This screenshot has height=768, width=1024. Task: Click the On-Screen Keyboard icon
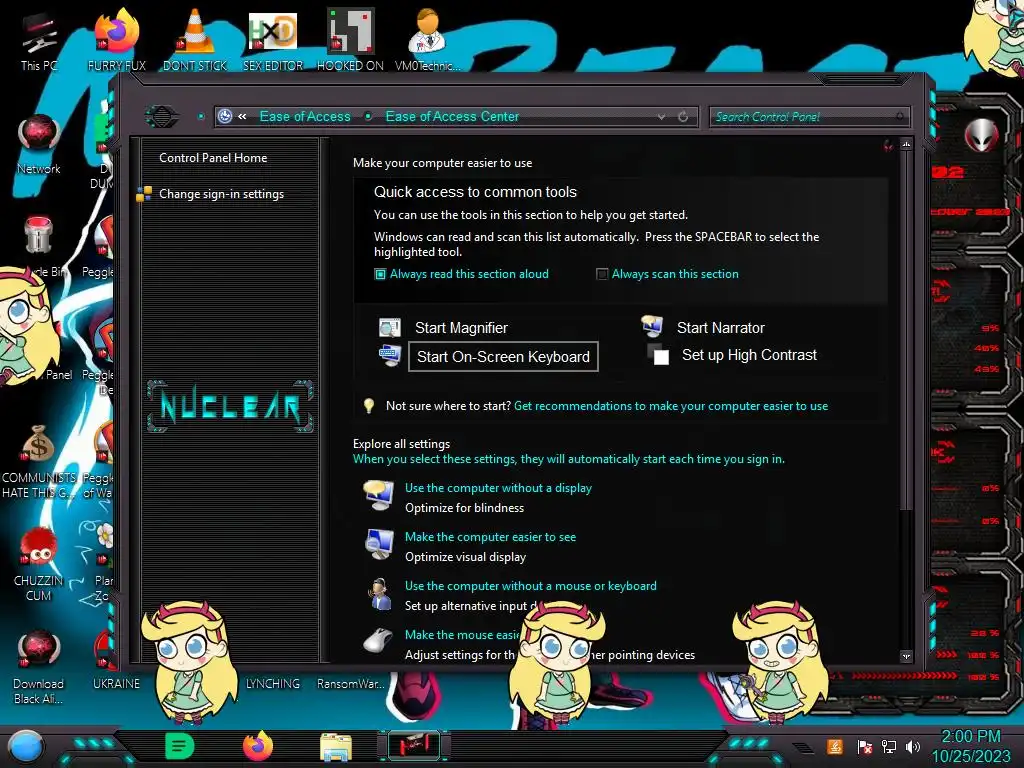click(390, 356)
